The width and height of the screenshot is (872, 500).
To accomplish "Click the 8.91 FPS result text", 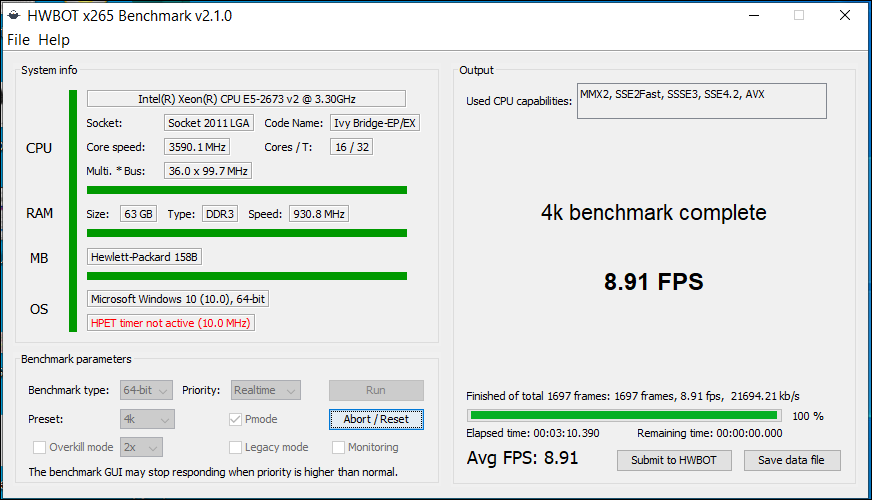I will click(x=654, y=282).
